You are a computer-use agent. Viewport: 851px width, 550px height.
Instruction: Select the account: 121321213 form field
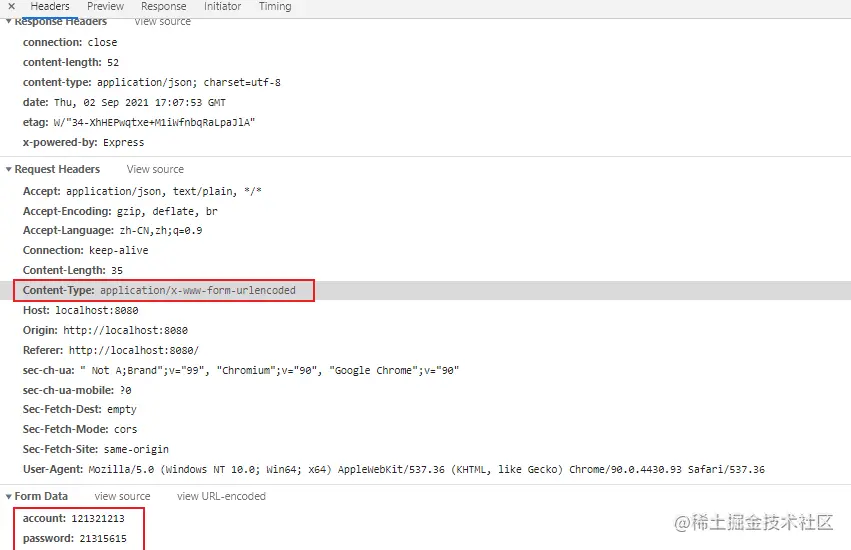[x=74, y=519]
